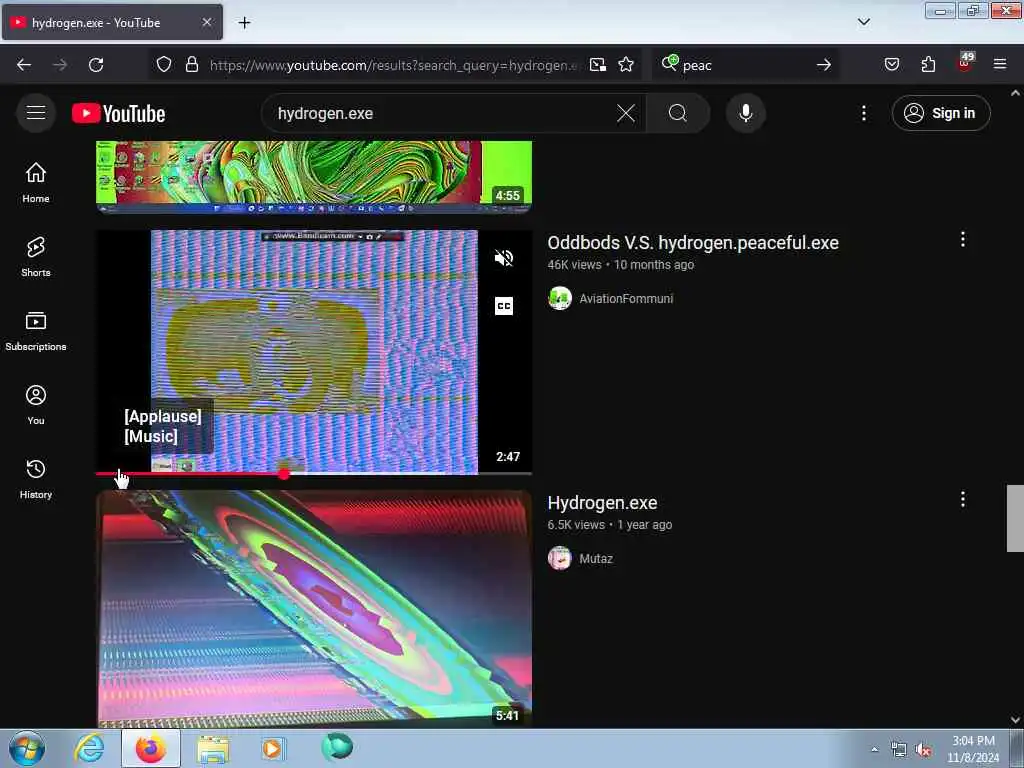Image resolution: width=1024 pixels, height=768 pixels.
Task: Visit the Mutaz channel name
Action: click(596, 558)
